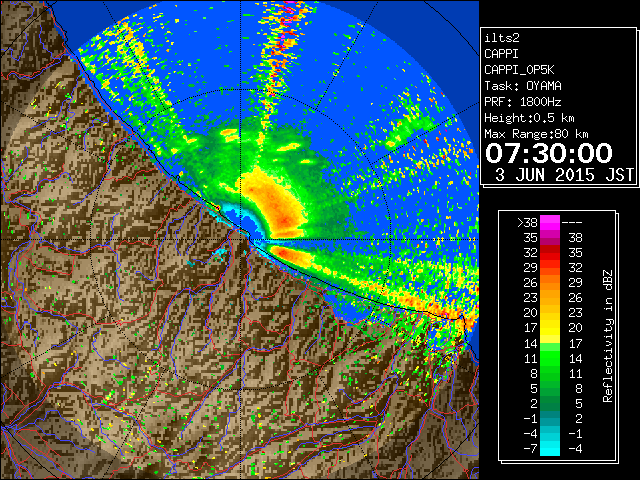This screenshot has width=640, height=480.
Task: Select the 'Max Range:80 km' label
Action: (536, 134)
